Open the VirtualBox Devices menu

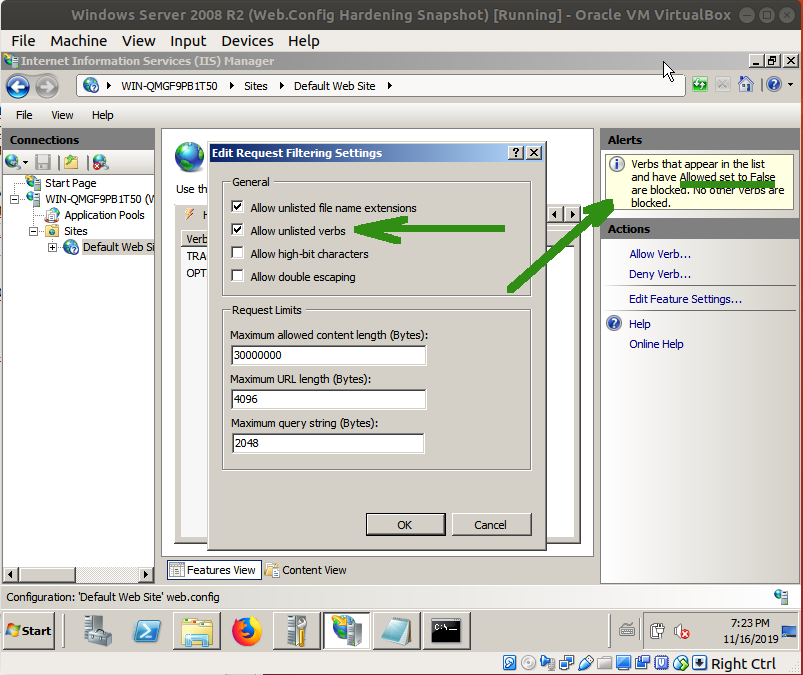coord(247,41)
